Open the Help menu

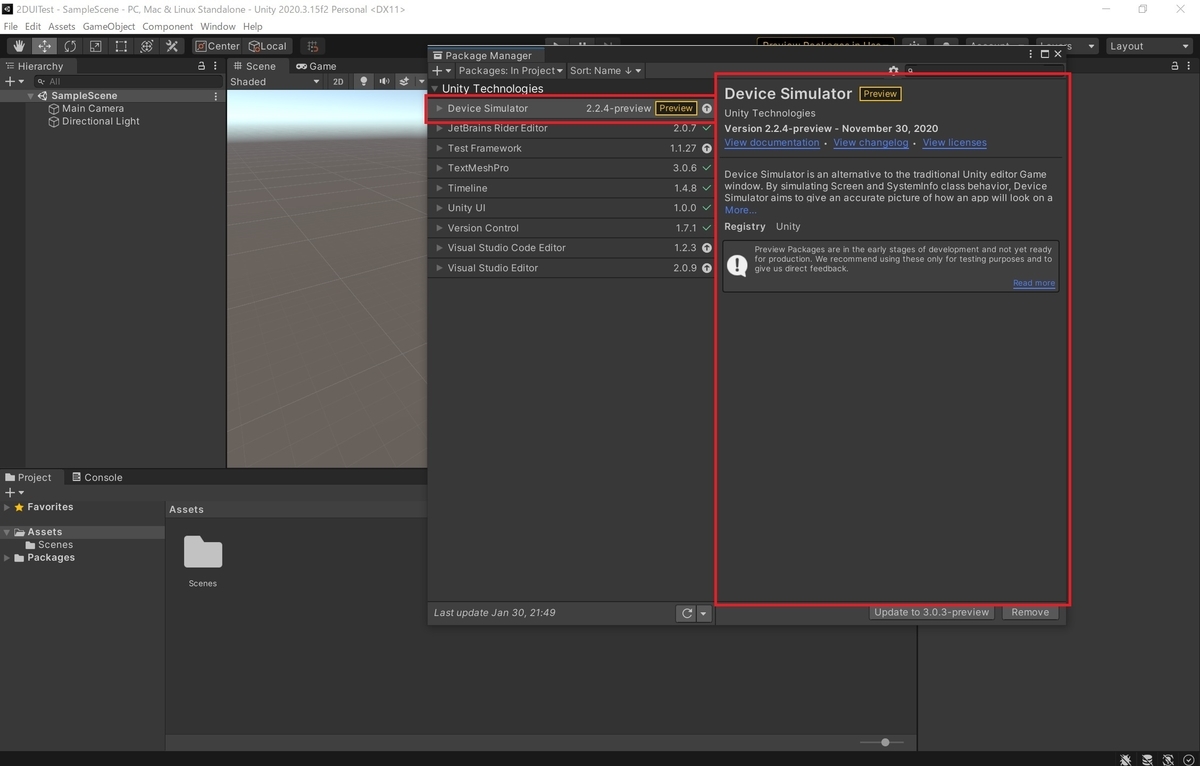(253, 26)
